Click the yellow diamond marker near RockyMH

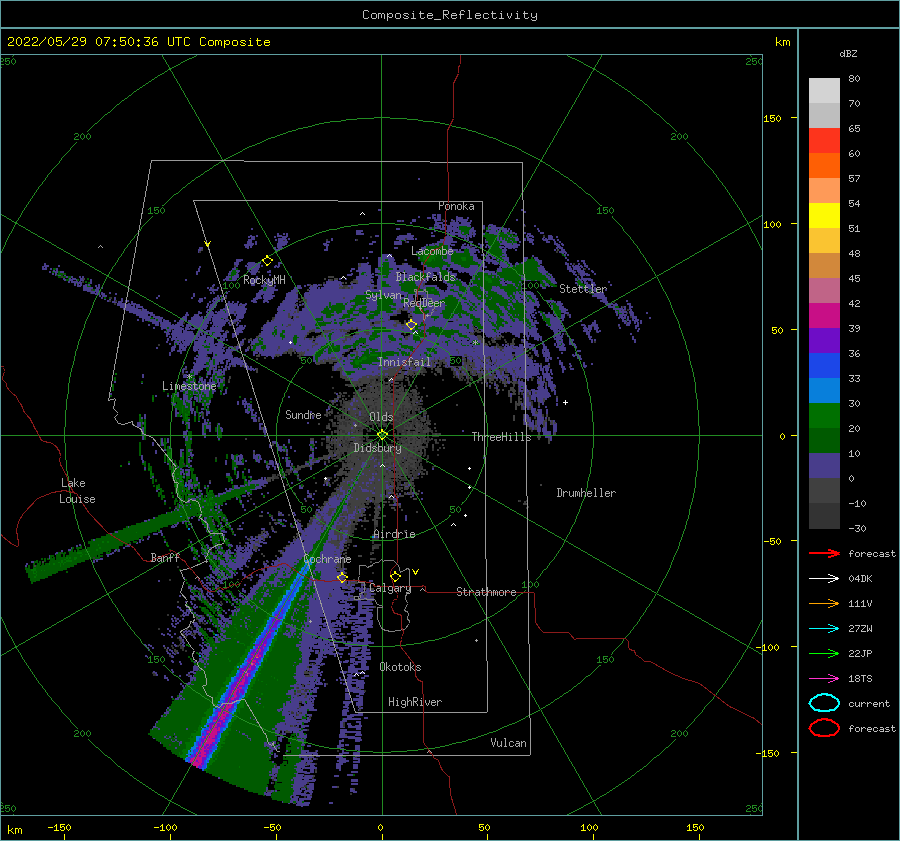pos(267,261)
